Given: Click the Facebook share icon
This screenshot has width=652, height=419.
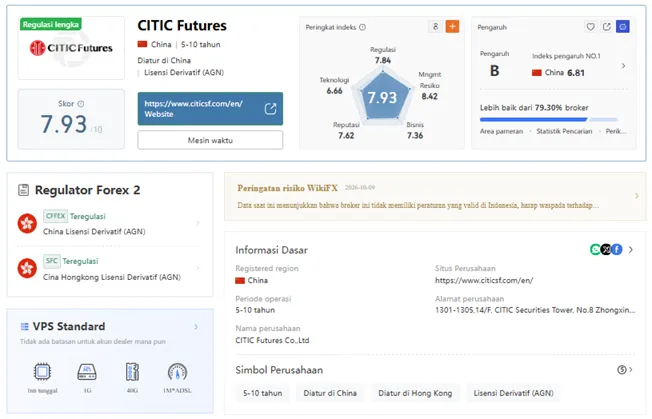Looking at the screenshot, I should click(617, 249).
